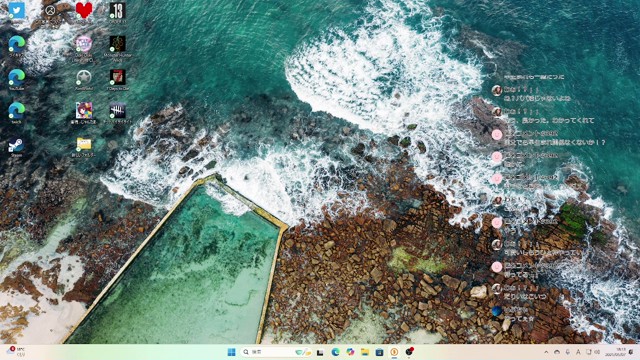Open the black taskbar app with red badge

pyautogui.click(x=409, y=352)
